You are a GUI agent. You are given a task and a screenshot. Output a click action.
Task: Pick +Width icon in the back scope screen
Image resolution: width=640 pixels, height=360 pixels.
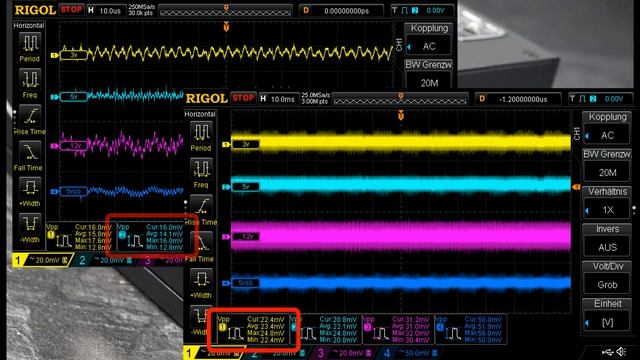click(x=30, y=187)
